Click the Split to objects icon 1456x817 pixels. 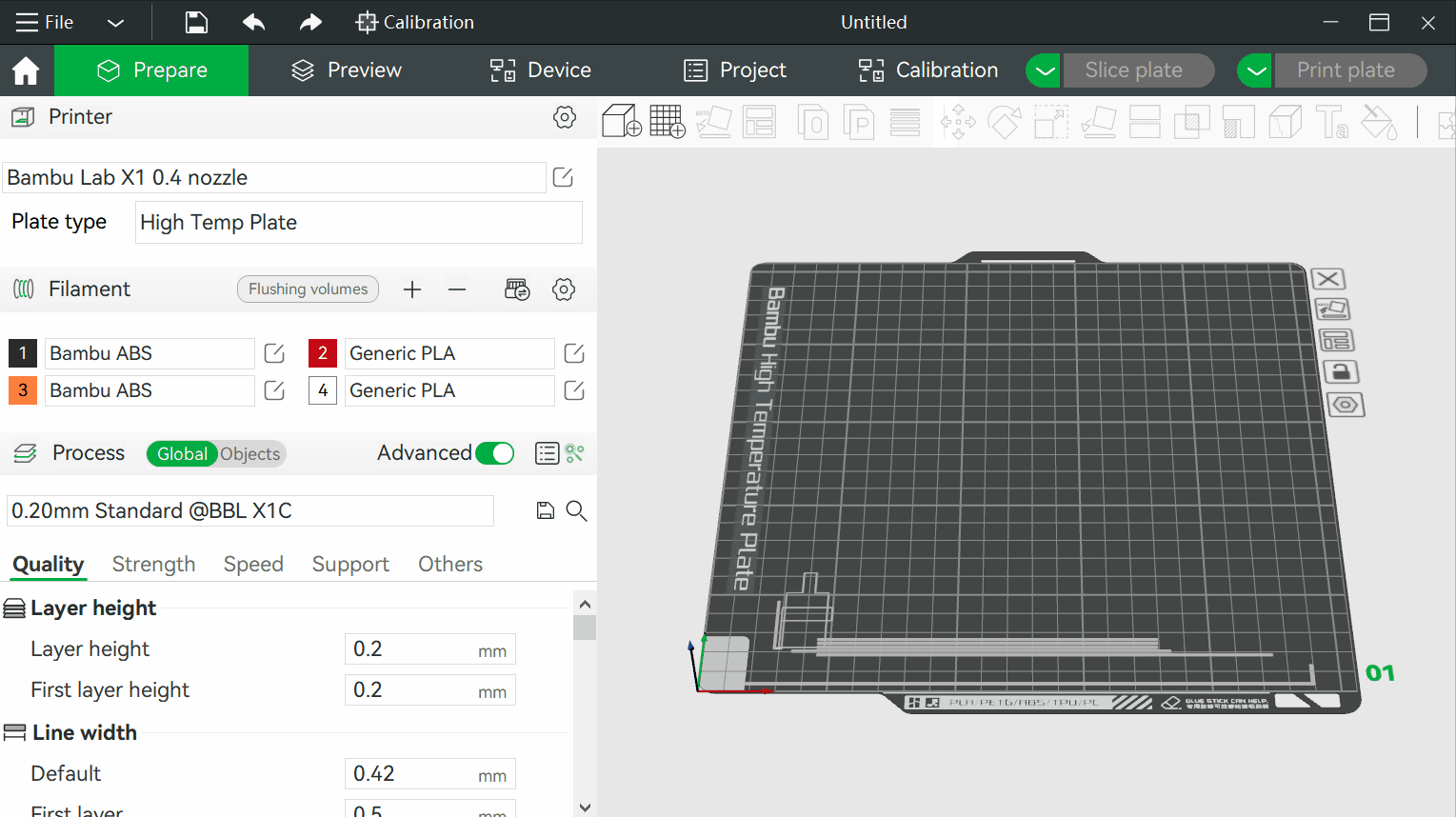coord(812,122)
